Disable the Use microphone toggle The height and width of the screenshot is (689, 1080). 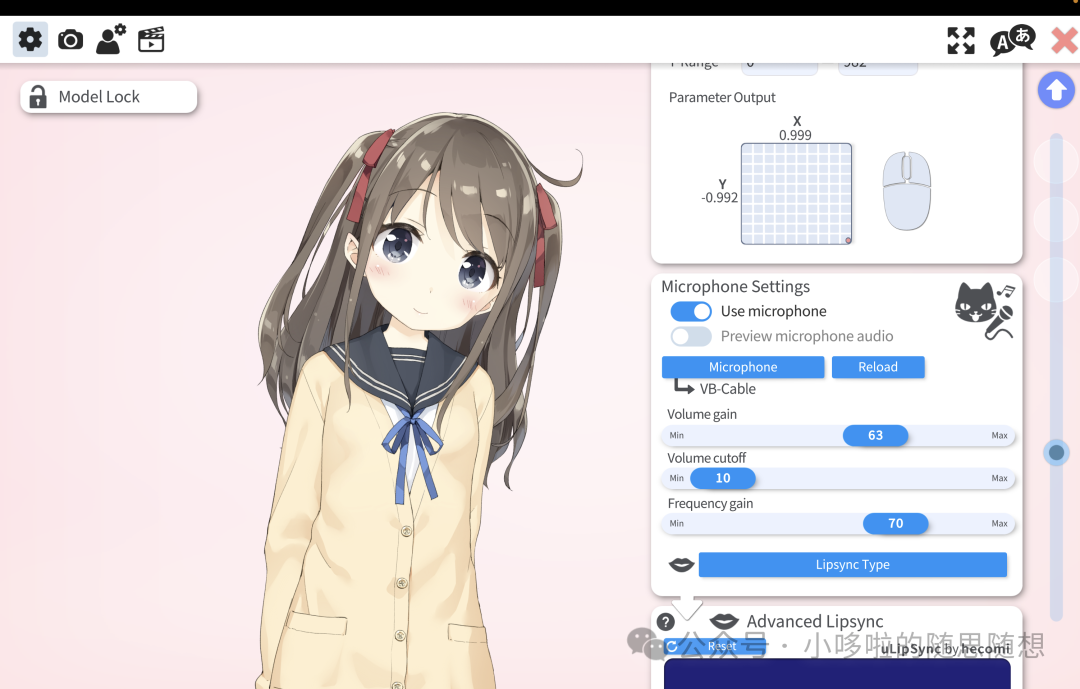click(691, 311)
